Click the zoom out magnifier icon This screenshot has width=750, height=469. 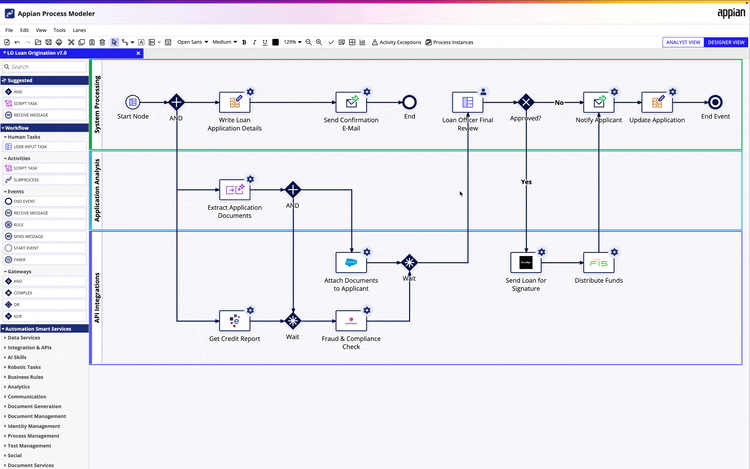(309, 42)
